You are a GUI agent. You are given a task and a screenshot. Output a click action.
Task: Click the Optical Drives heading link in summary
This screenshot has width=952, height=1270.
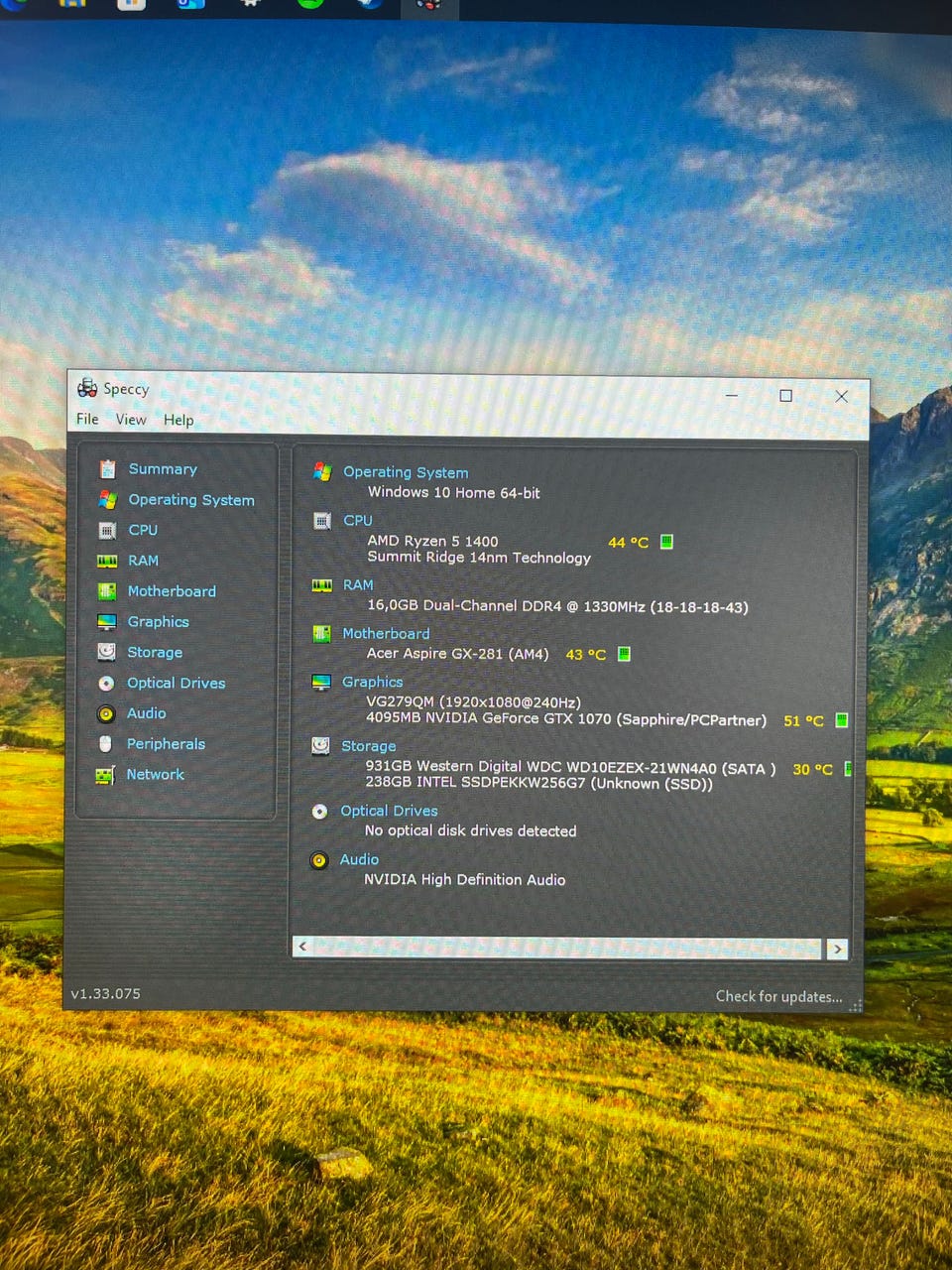(389, 812)
